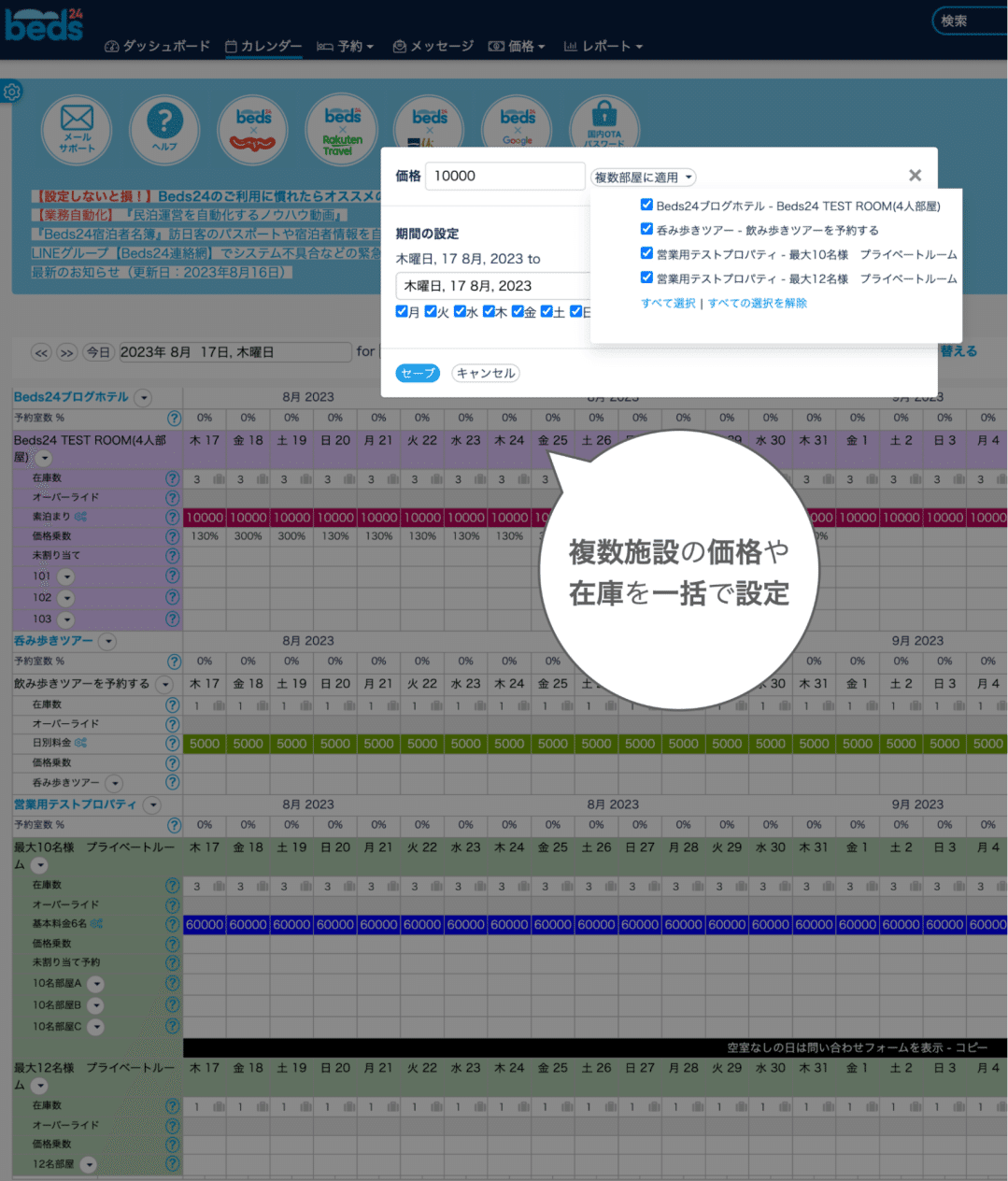
Task: Open help for 予約室数 row
Action: click(x=174, y=419)
